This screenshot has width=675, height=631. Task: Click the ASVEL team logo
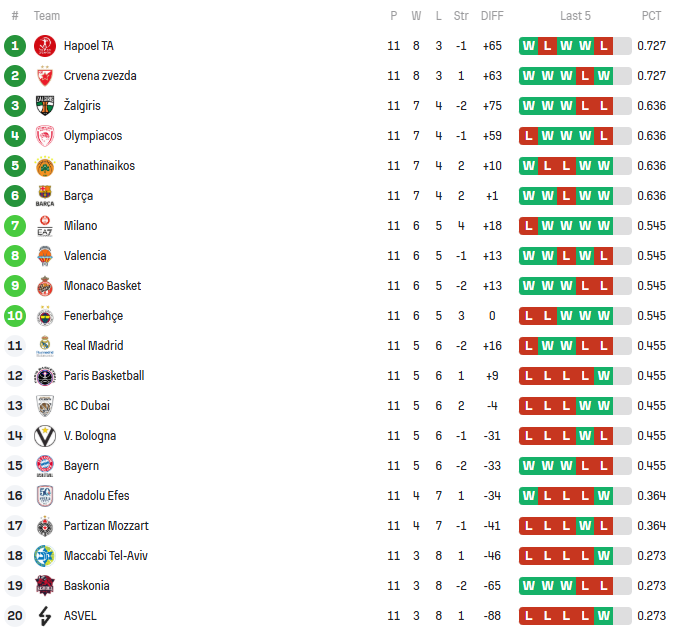pos(45,616)
